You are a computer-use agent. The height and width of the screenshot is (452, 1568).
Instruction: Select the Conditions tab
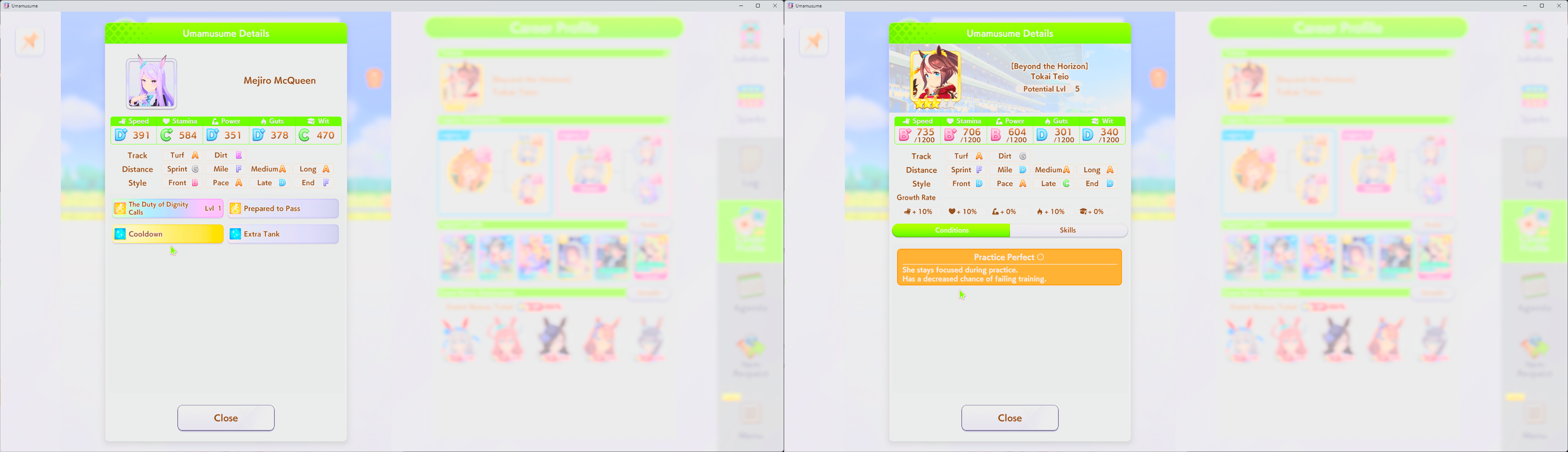click(x=951, y=230)
